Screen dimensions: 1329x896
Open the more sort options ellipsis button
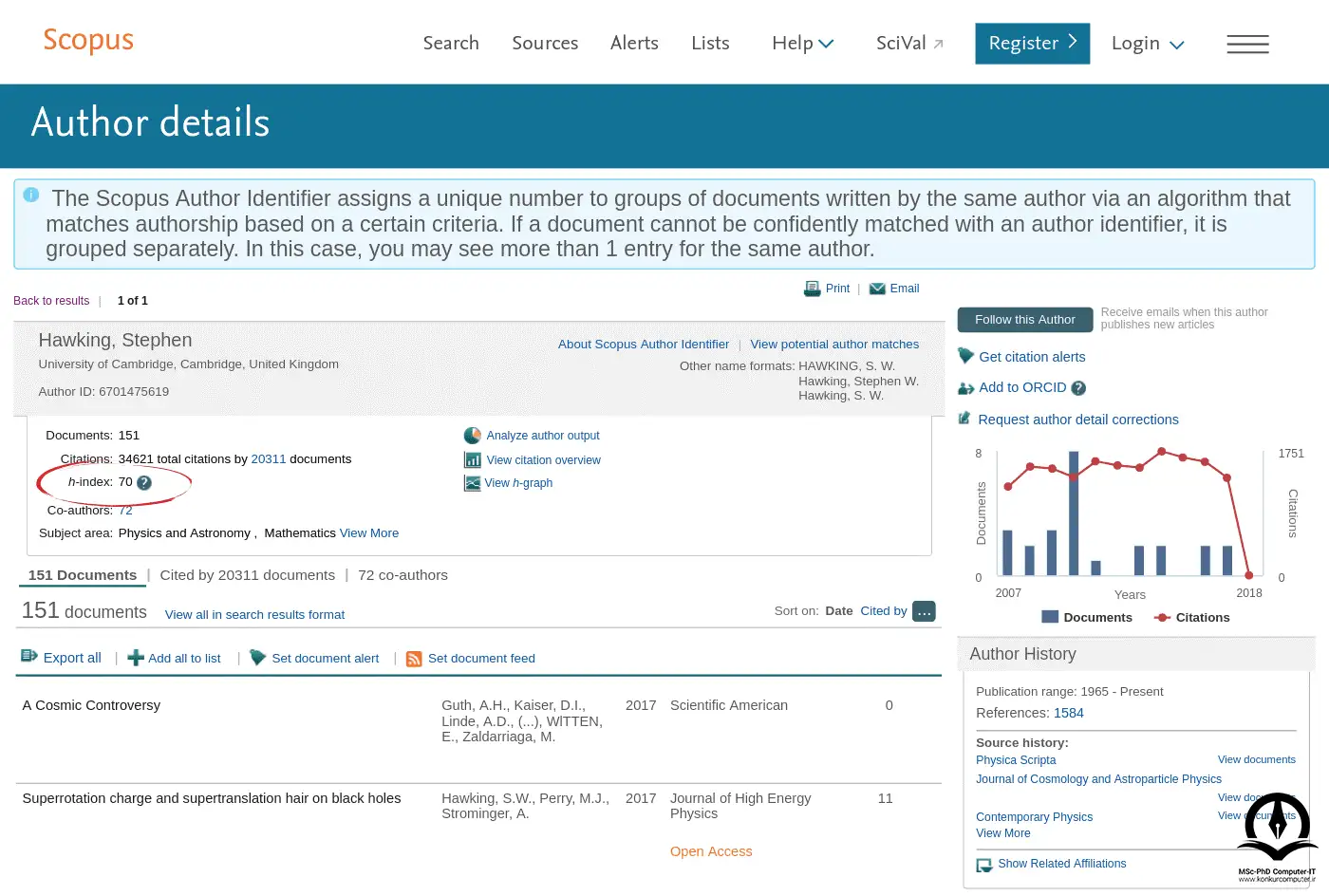point(924,611)
